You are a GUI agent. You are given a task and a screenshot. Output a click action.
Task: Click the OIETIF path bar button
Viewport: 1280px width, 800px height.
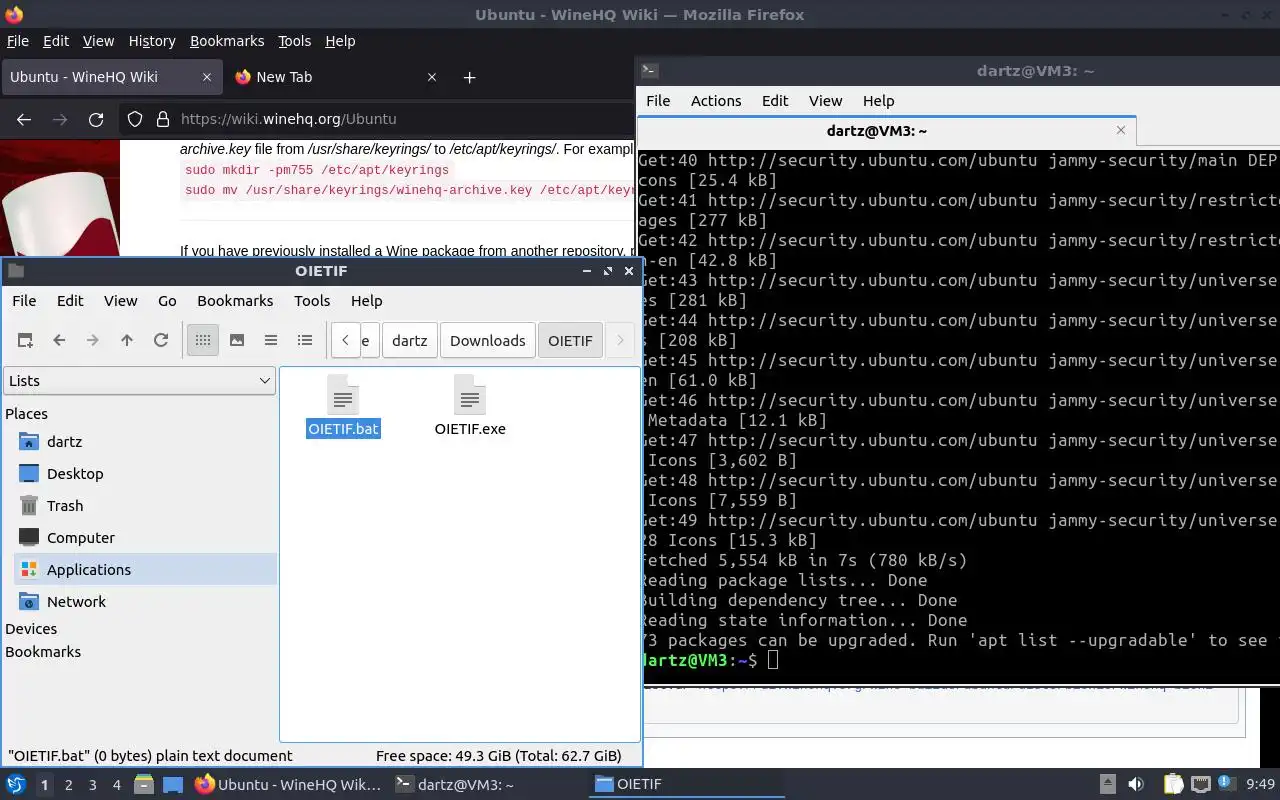click(570, 340)
